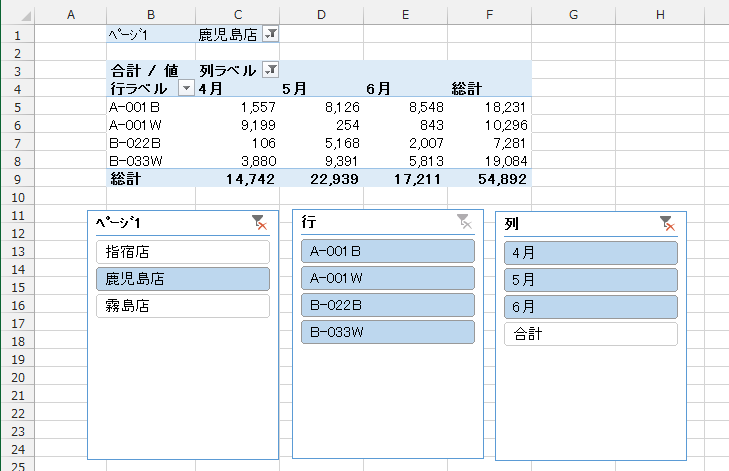729x471 pixels.
Task: Toggle 5月 in the 列 slicer
Action: click(x=591, y=279)
